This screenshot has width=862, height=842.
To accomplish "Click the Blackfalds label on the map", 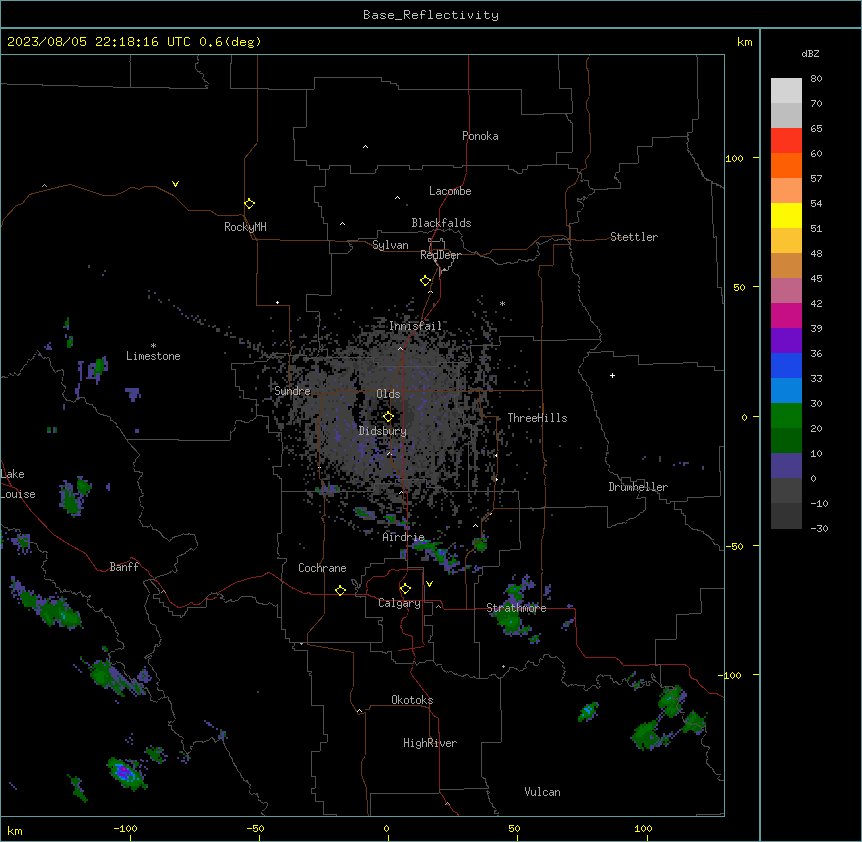I will (441, 223).
